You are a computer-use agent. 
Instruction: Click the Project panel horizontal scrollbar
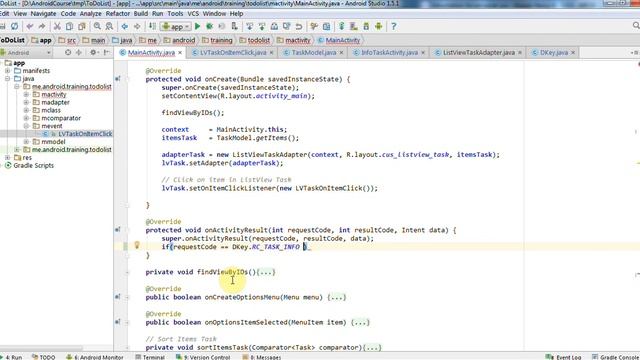(x=41, y=348)
